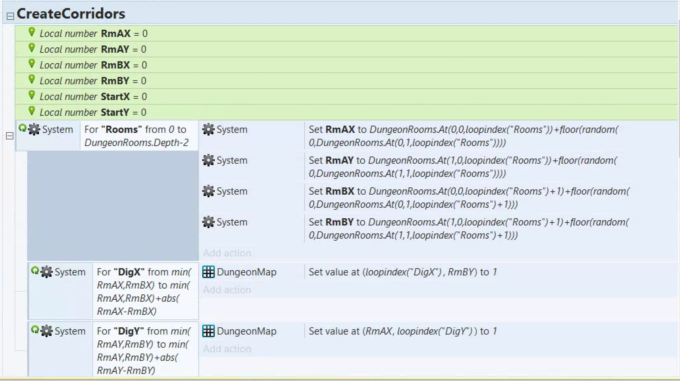Select the Local number RmBX variable row

click(x=347, y=65)
